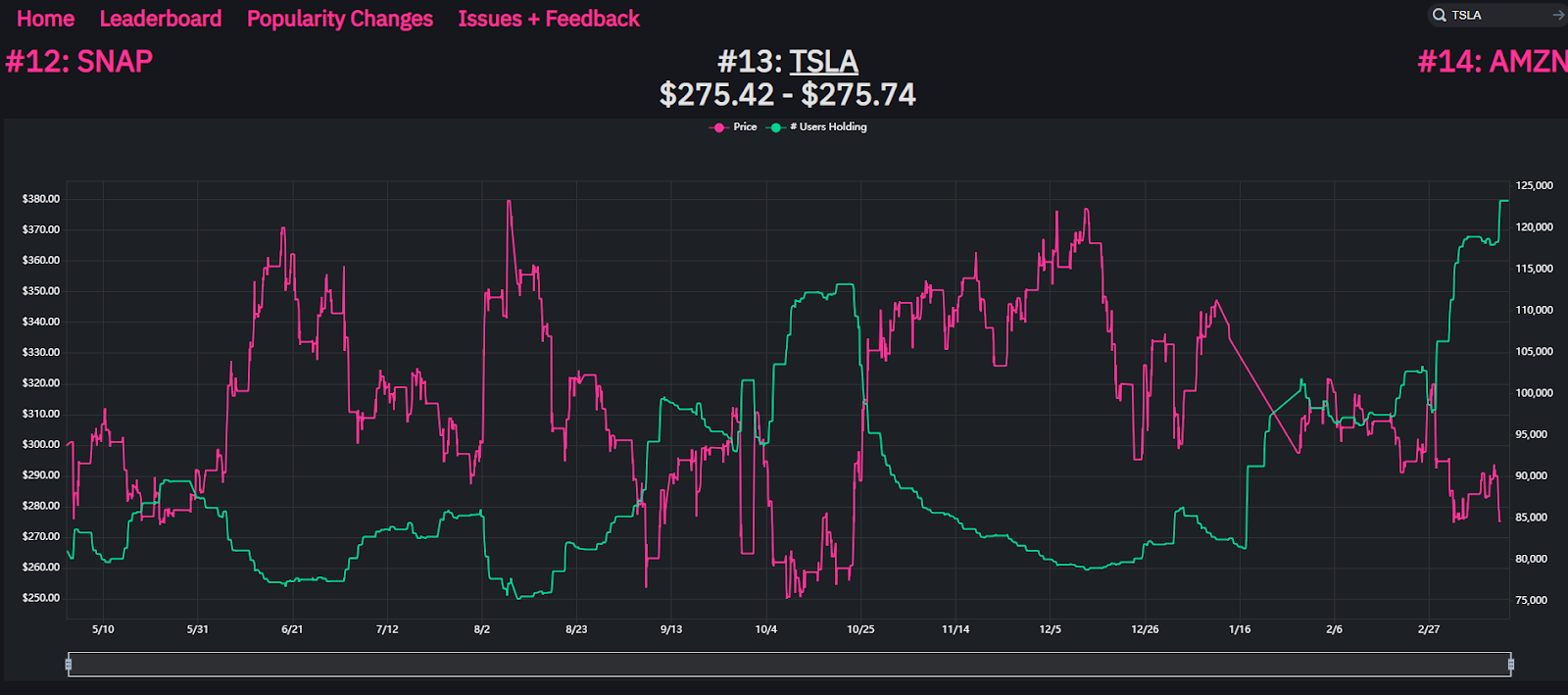Go to next stock #14: AMZN
1568x695 pixels.
1492,61
